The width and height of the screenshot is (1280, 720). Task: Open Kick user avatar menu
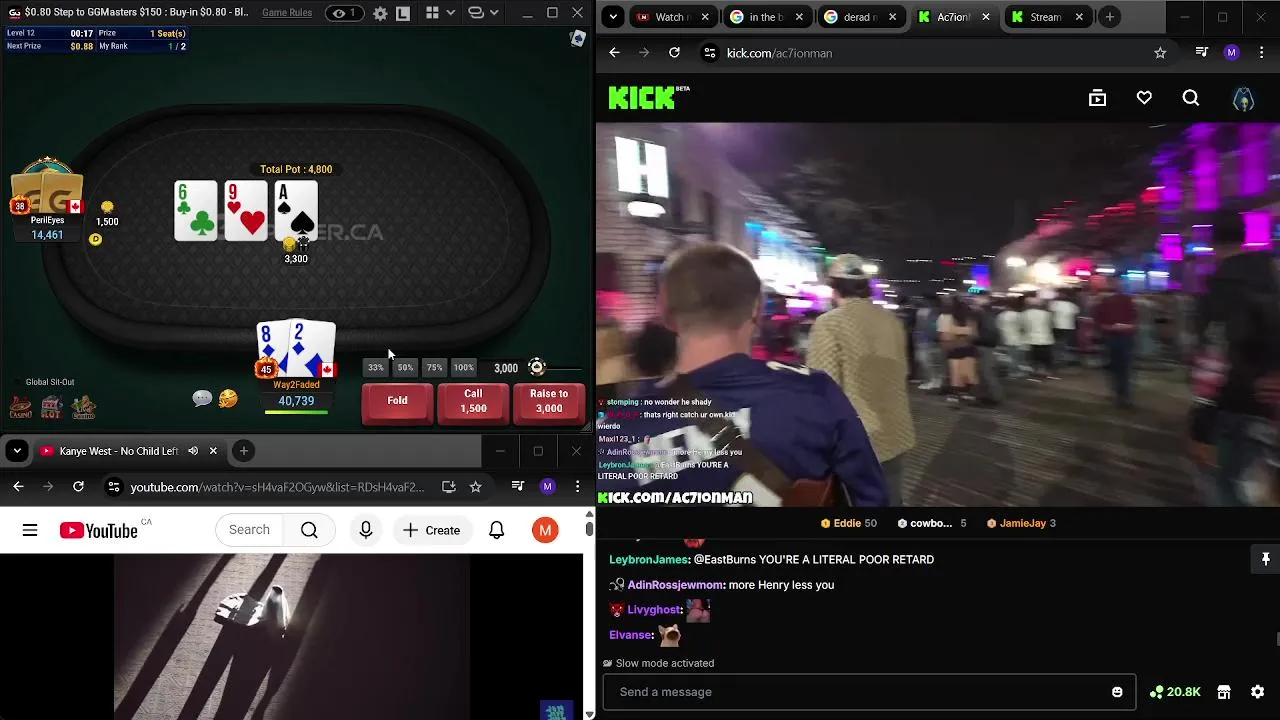pos(1243,98)
